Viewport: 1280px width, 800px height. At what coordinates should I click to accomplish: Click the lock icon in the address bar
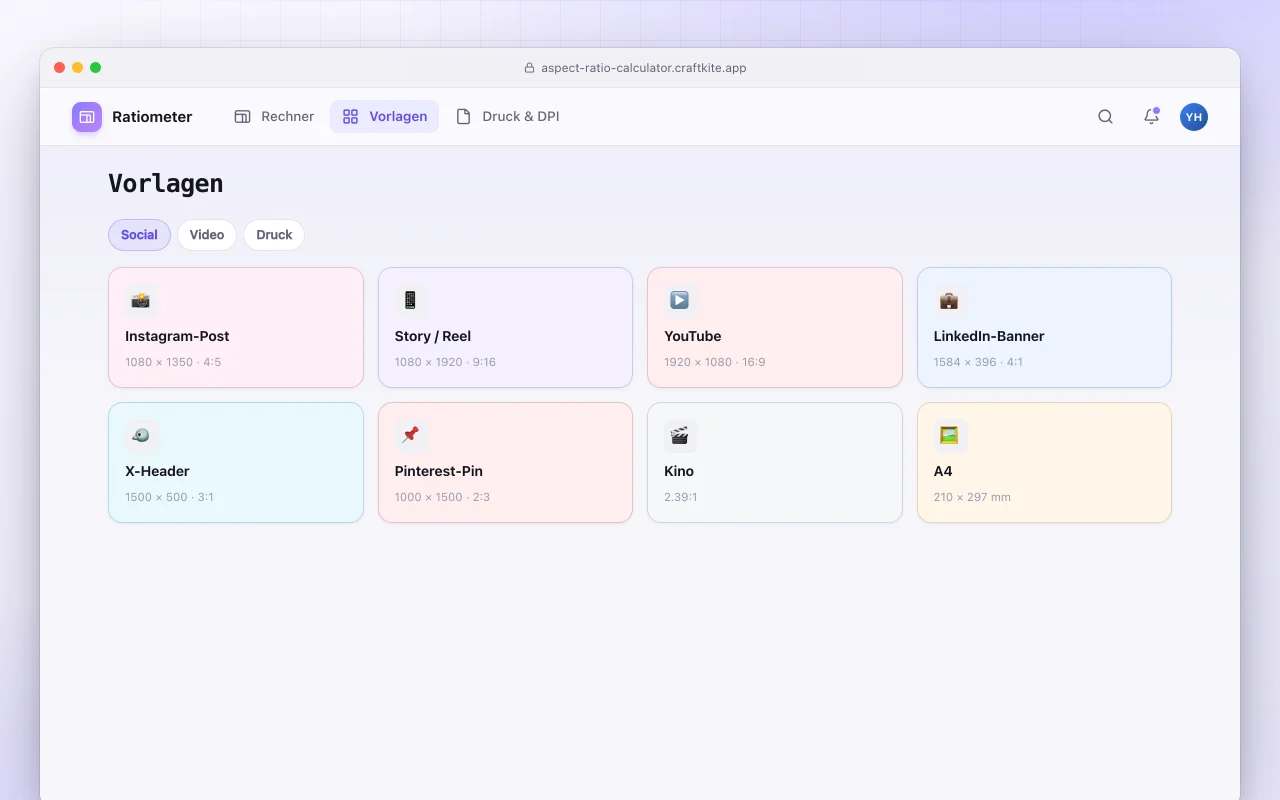click(x=530, y=68)
